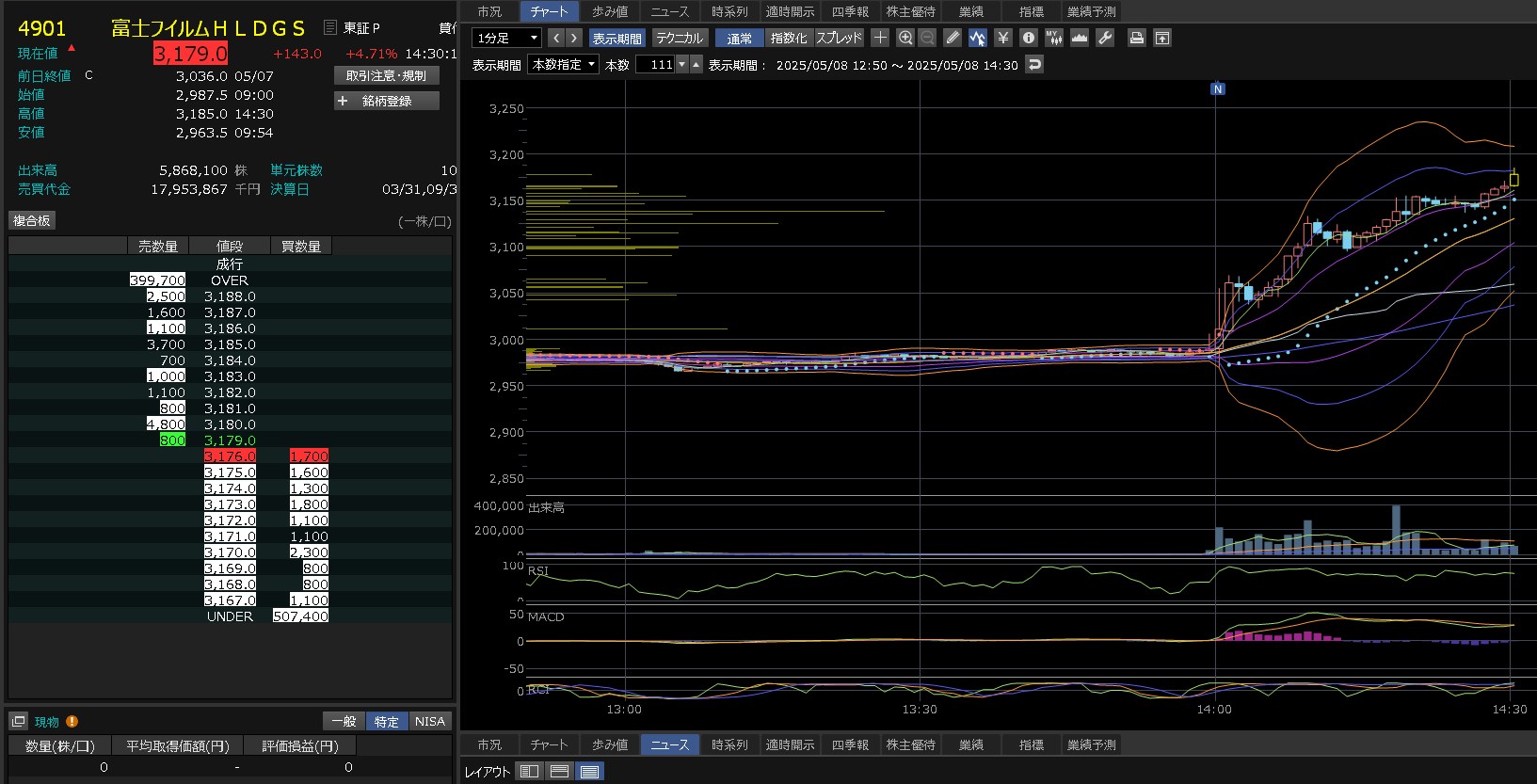Viewport: 1537px width, 784px height.
Task: Open the 業績予測 tab in top bar
Action: tap(1092, 11)
